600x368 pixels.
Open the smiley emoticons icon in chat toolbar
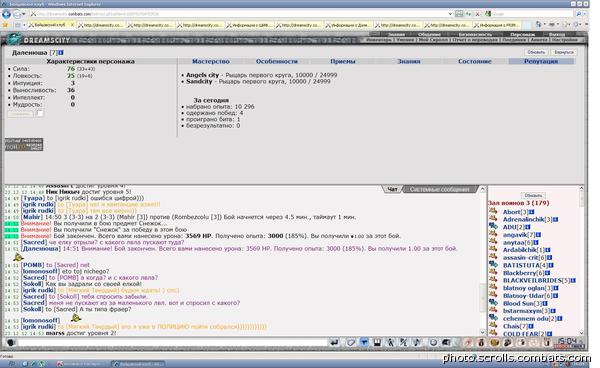pos(433,342)
